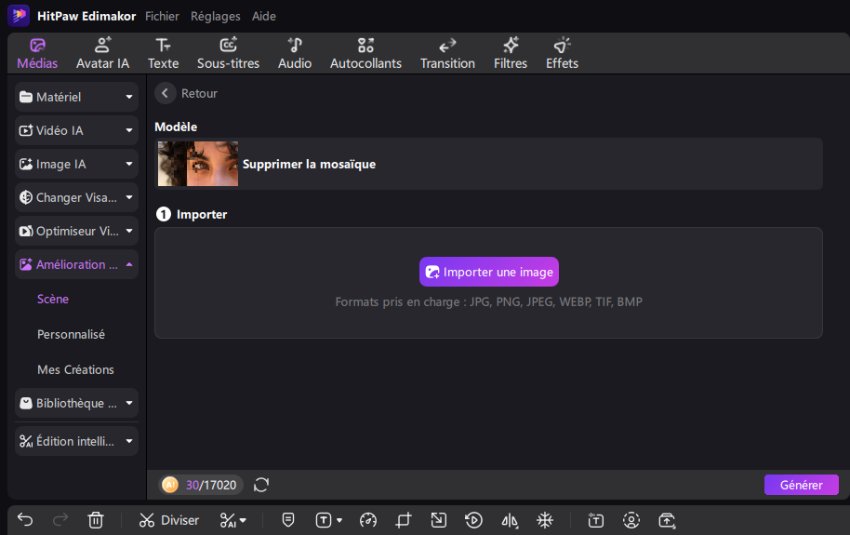Collapse the Amélioration section
Screen dimensions: 850x535
(x=76, y=265)
